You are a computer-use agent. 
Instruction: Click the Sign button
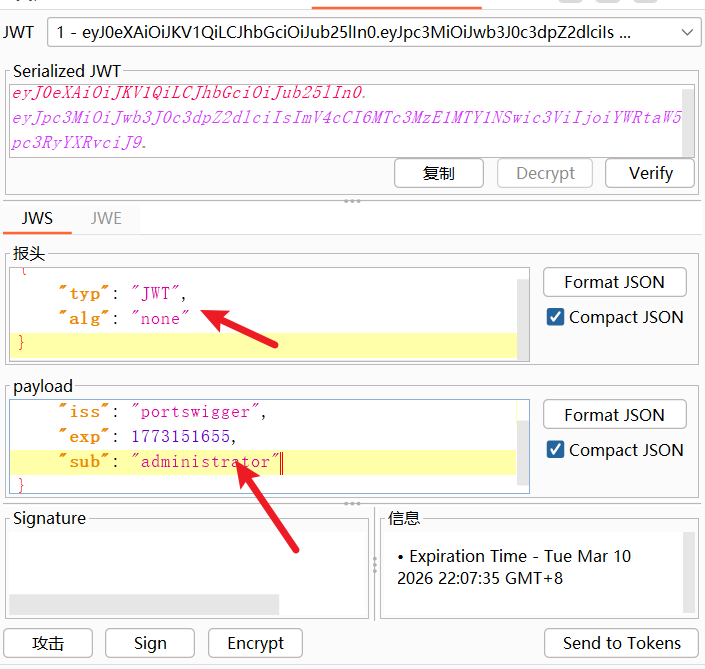click(x=150, y=643)
